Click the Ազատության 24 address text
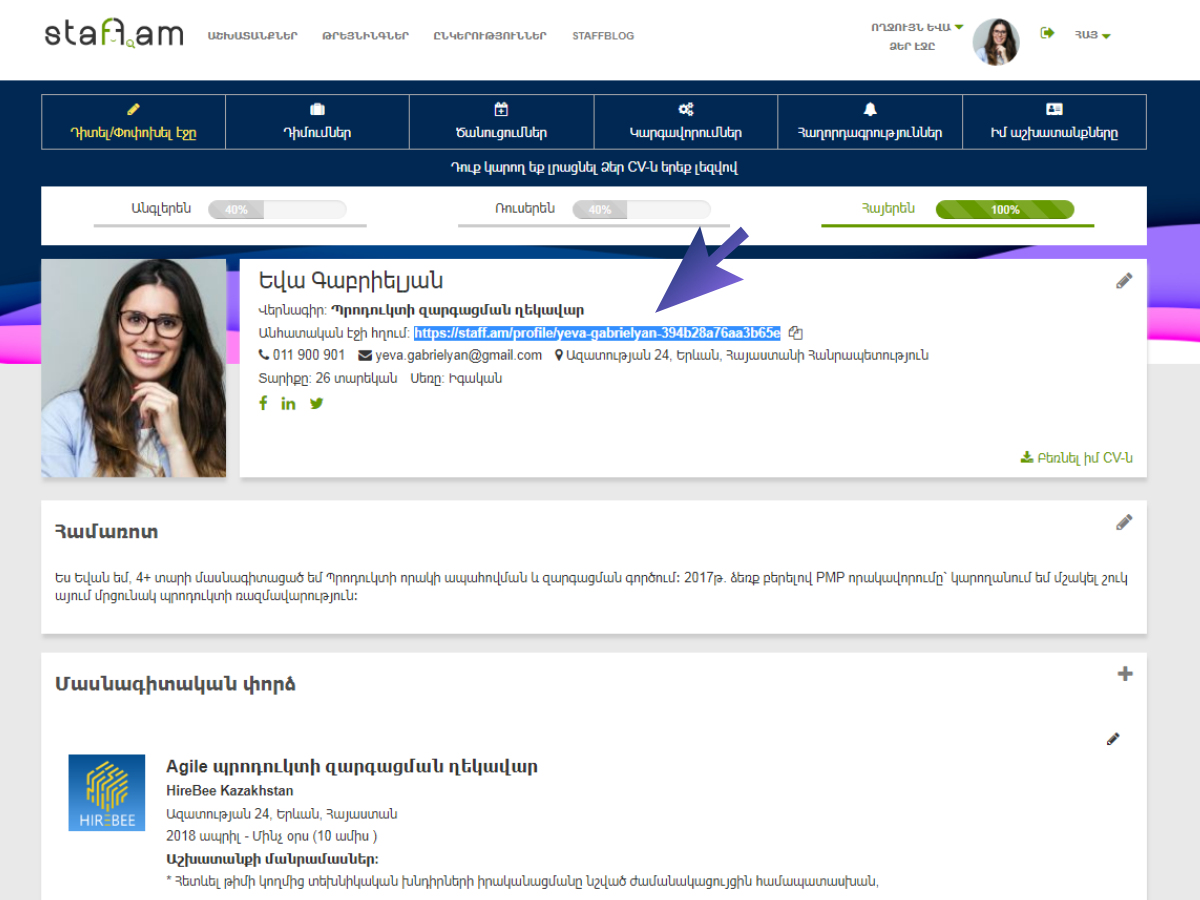 [x=747, y=355]
